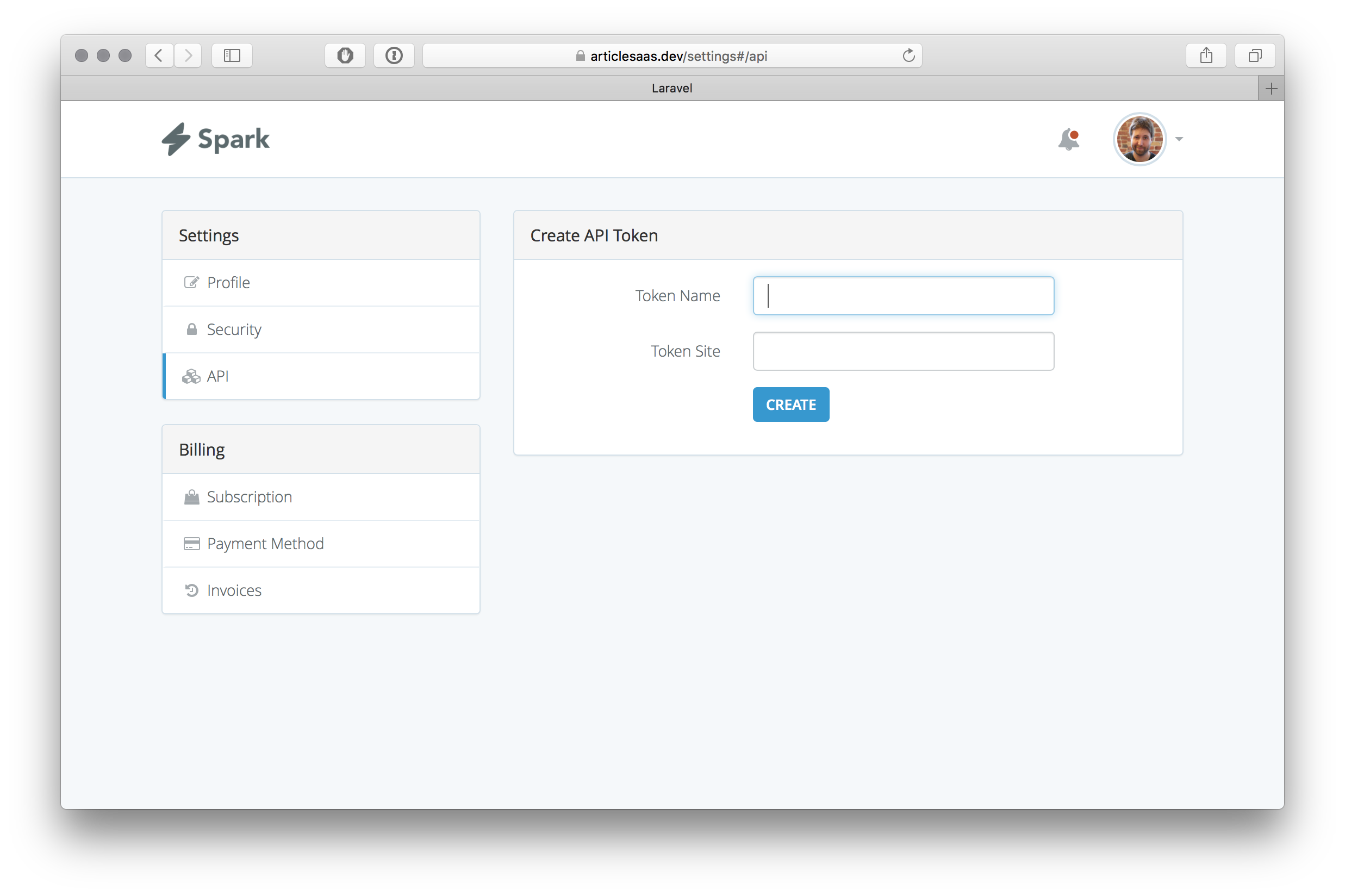Focus the Token Name input
Screen dimensions: 1345x896
[x=903, y=295]
